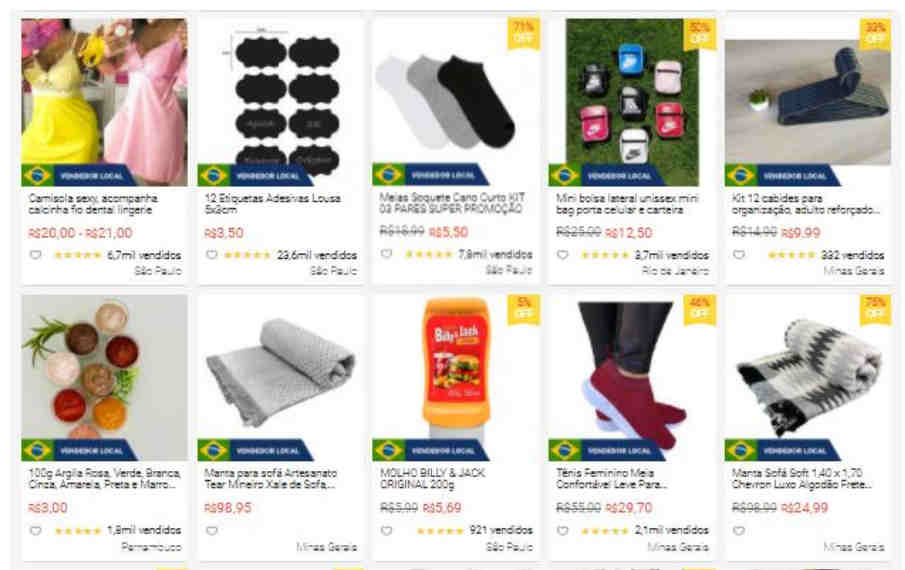The image size is (905, 570).
Task: Open Kit 12 cabides para organização link
Action: pyautogui.click(x=806, y=204)
